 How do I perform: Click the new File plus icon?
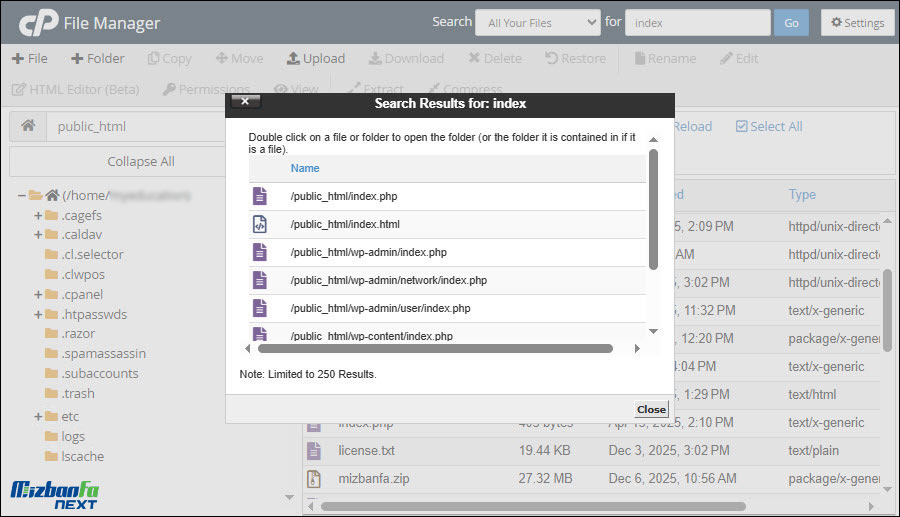17,58
